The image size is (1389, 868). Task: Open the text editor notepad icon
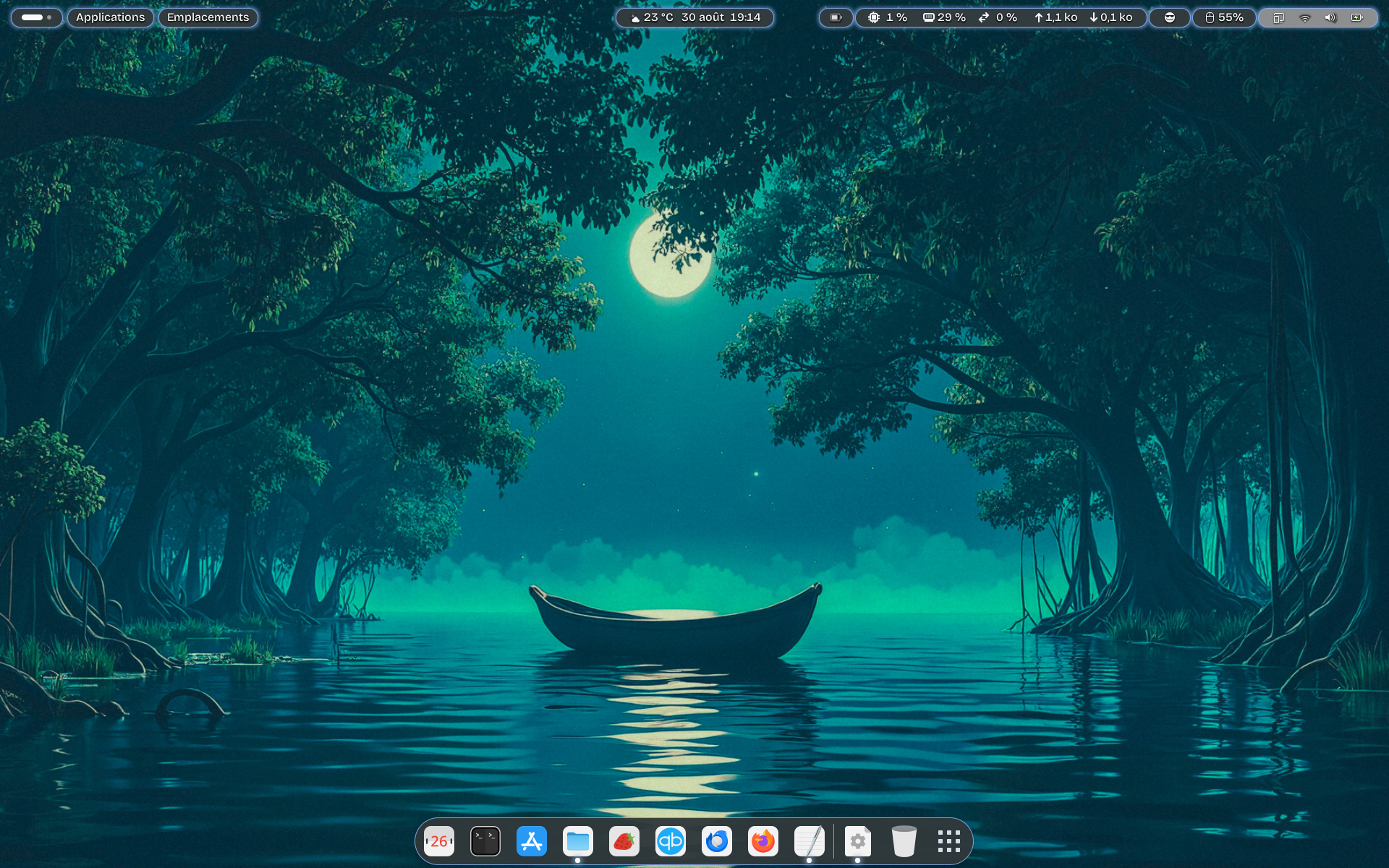(x=810, y=841)
